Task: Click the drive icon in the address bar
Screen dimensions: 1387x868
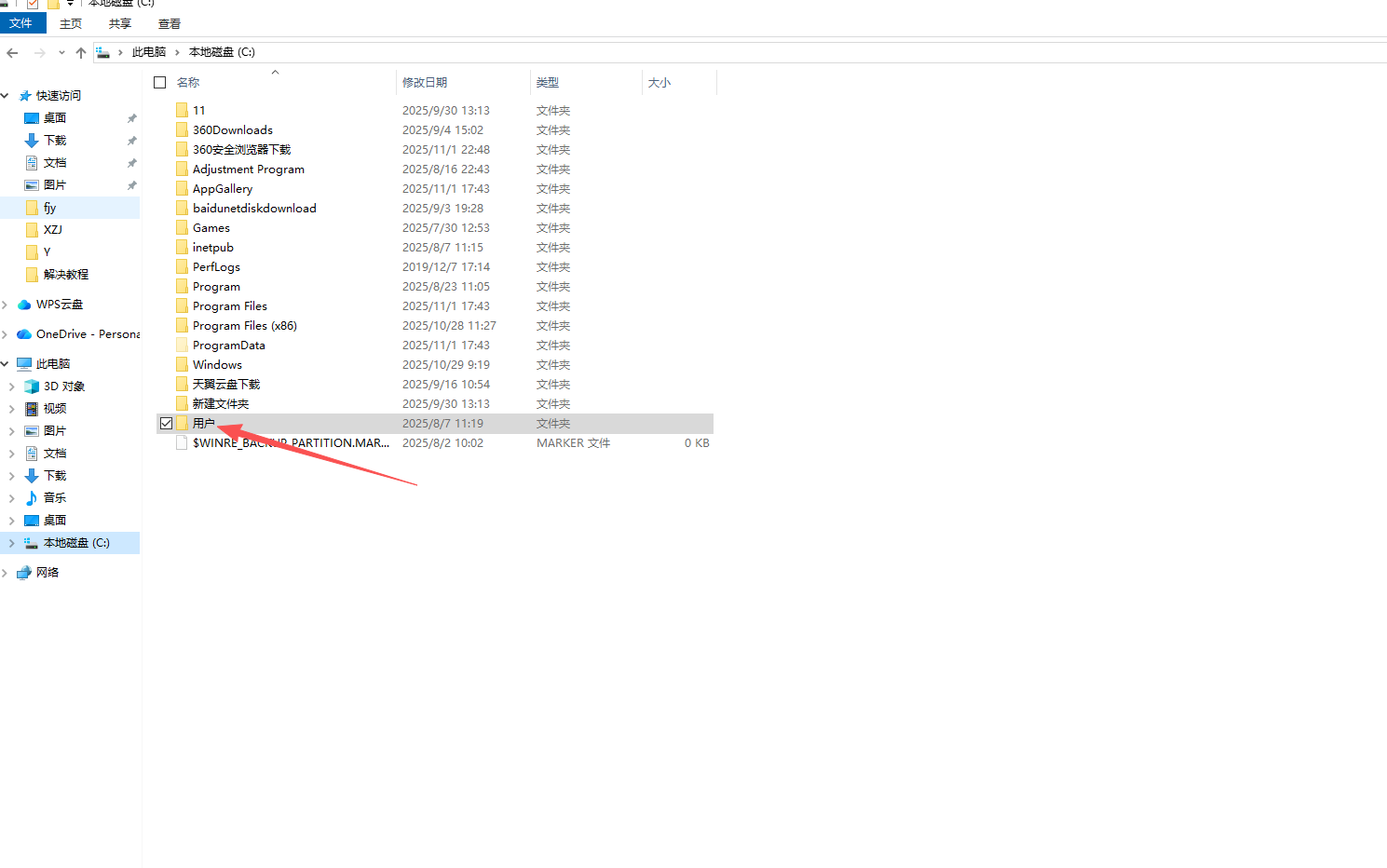Action: point(102,52)
